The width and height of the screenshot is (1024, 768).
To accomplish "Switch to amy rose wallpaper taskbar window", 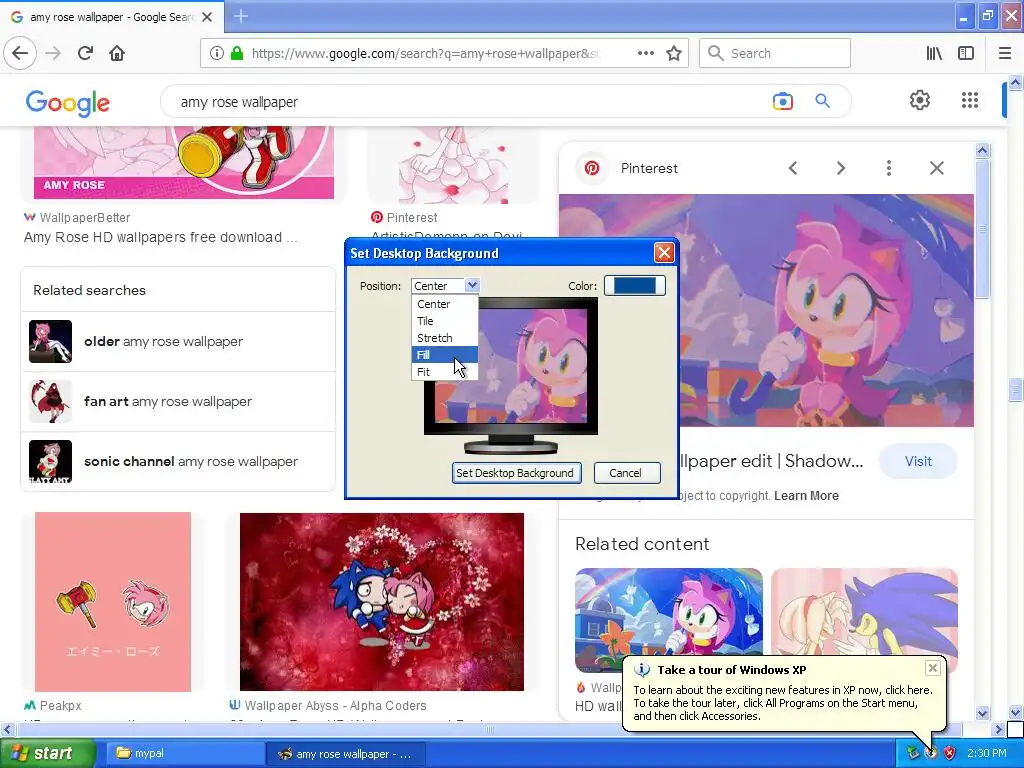I will click(x=346, y=754).
